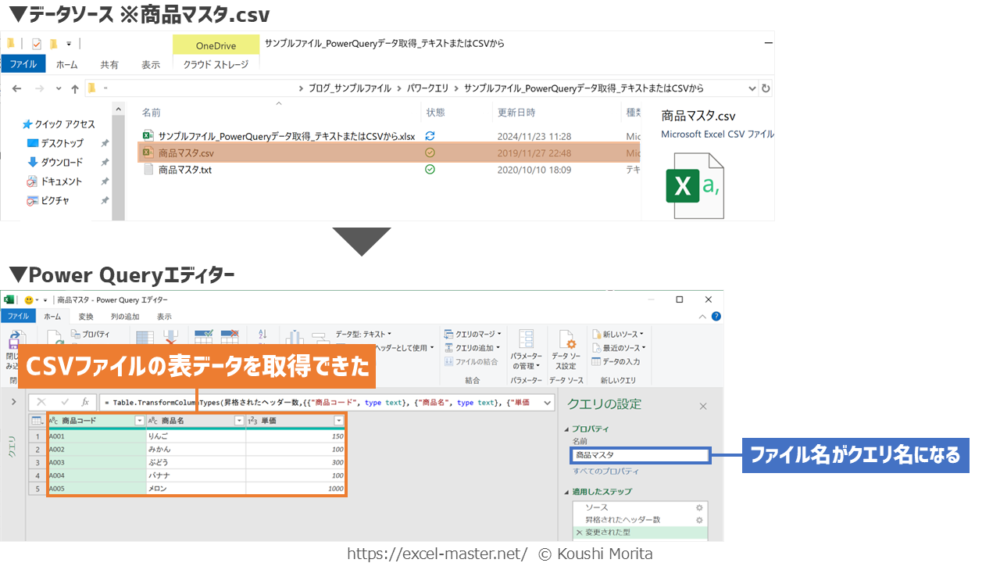Click the Explorer back arrow

point(16,88)
